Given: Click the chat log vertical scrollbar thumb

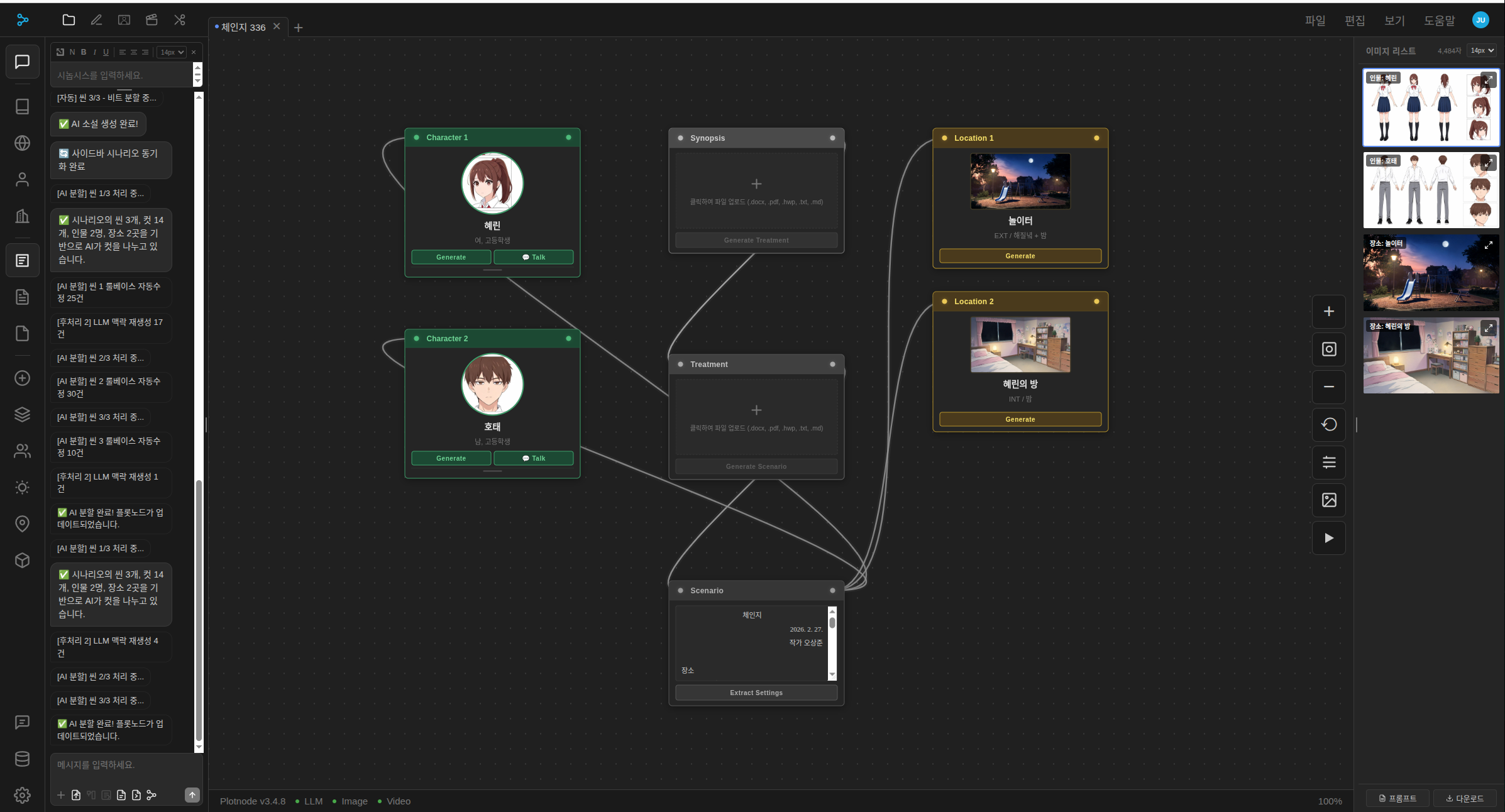Looking at the screenshot, I should tap(199, 611).
